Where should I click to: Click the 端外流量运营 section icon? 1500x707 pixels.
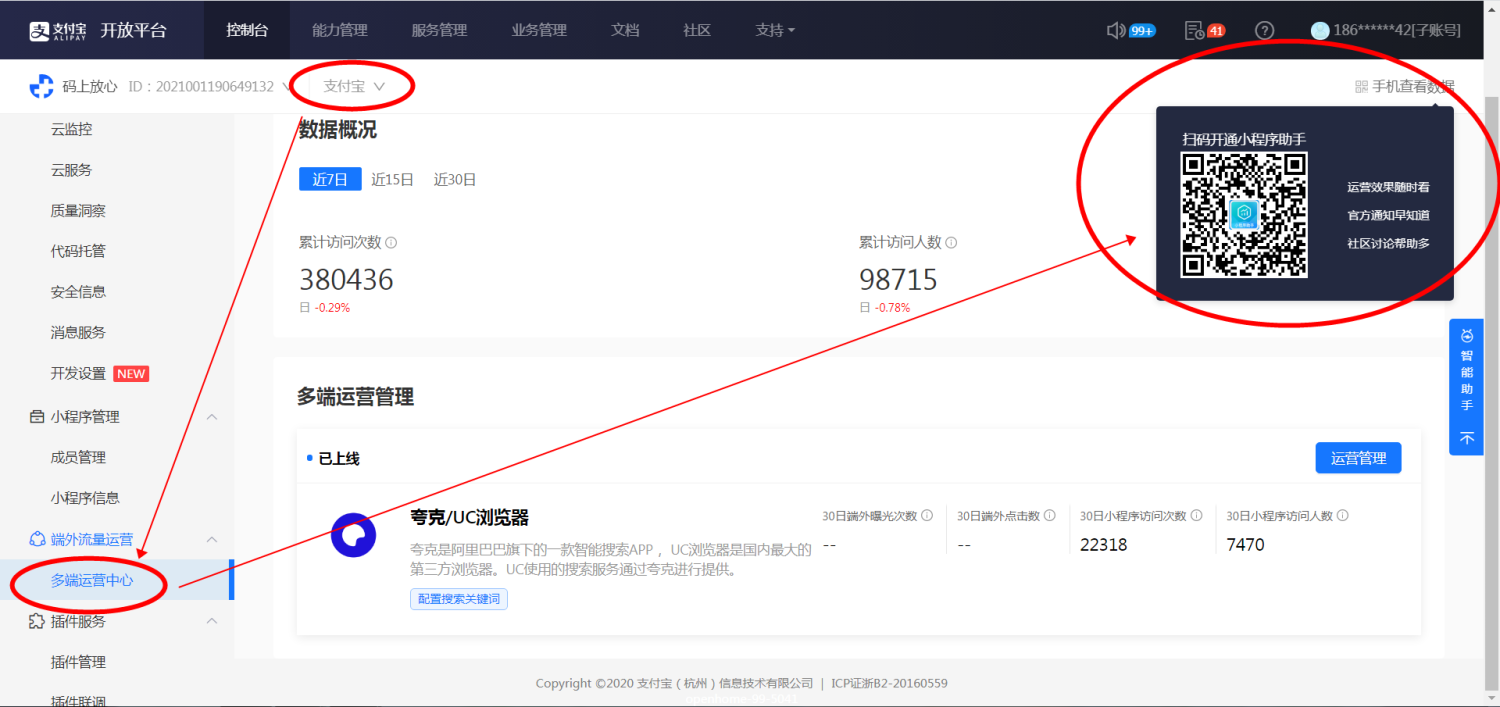(37, 540)
